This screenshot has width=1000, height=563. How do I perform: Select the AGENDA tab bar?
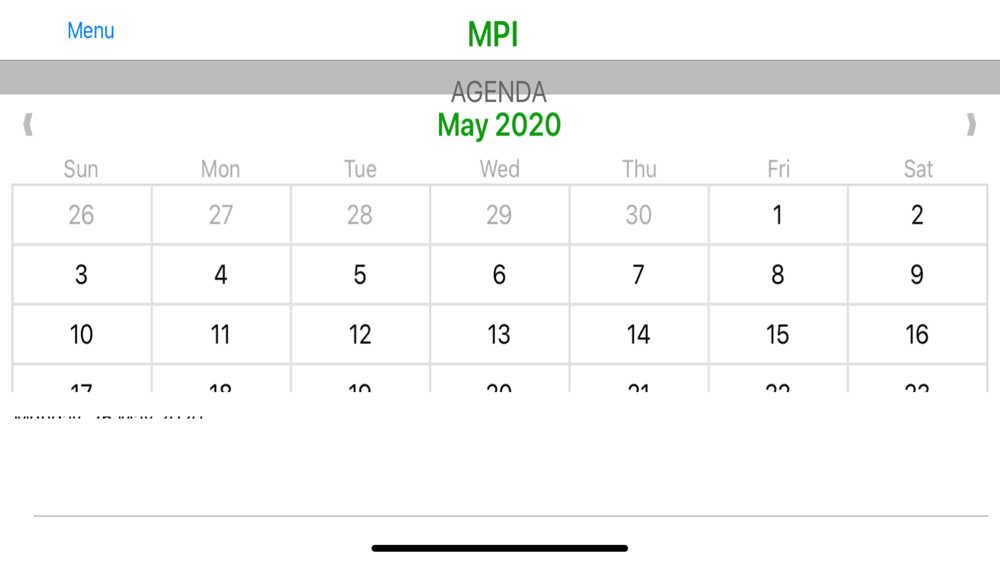500,78
